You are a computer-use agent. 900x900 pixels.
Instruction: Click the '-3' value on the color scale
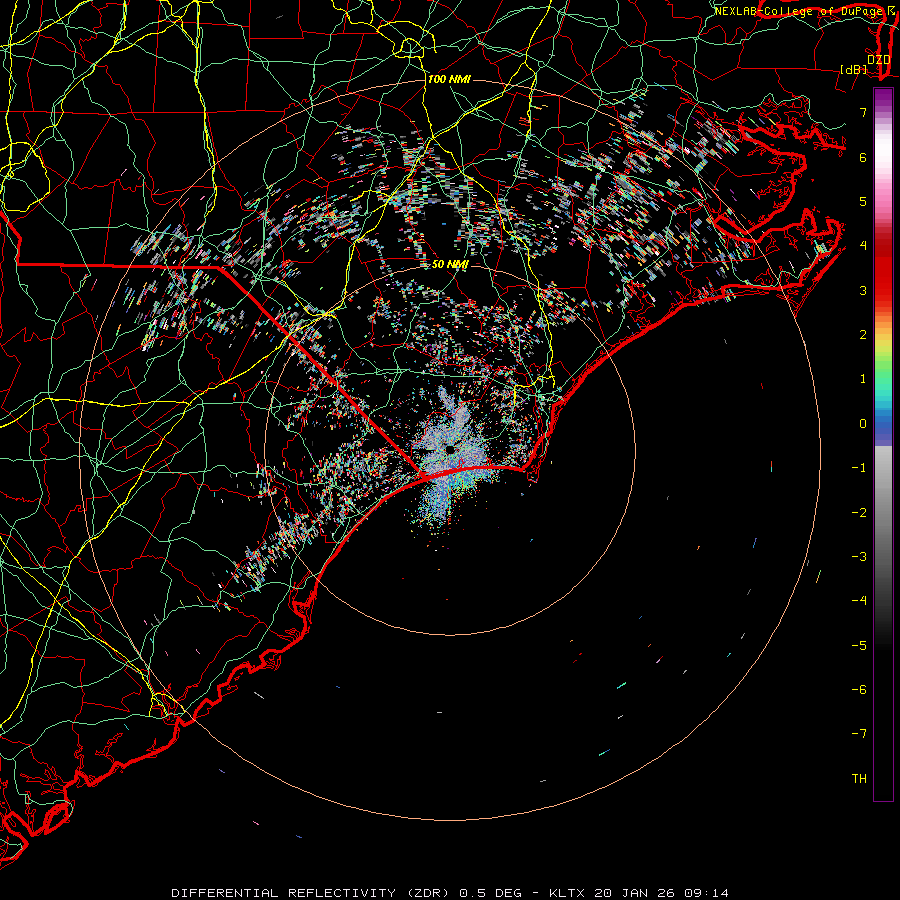click(859, 556)
